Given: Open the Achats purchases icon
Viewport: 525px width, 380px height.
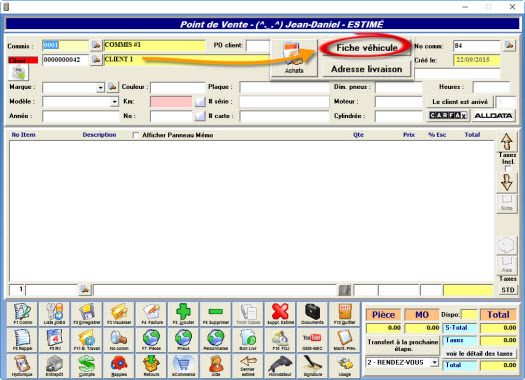Looking at the screenshot, I should [x=294, y=58].
